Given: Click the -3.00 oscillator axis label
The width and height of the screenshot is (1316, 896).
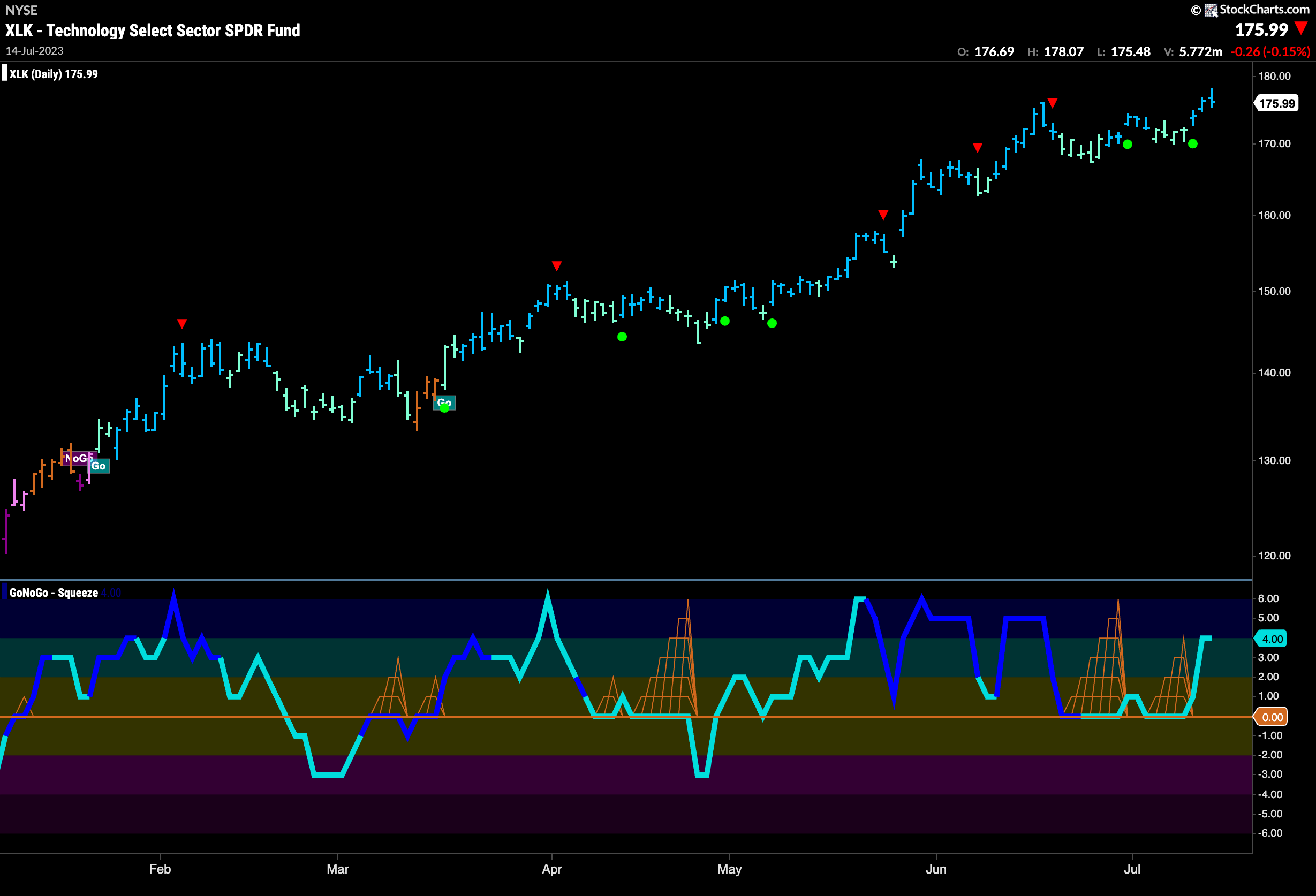Looking at the screenshot, I should pyautogui.click(x=1270, y=774).
